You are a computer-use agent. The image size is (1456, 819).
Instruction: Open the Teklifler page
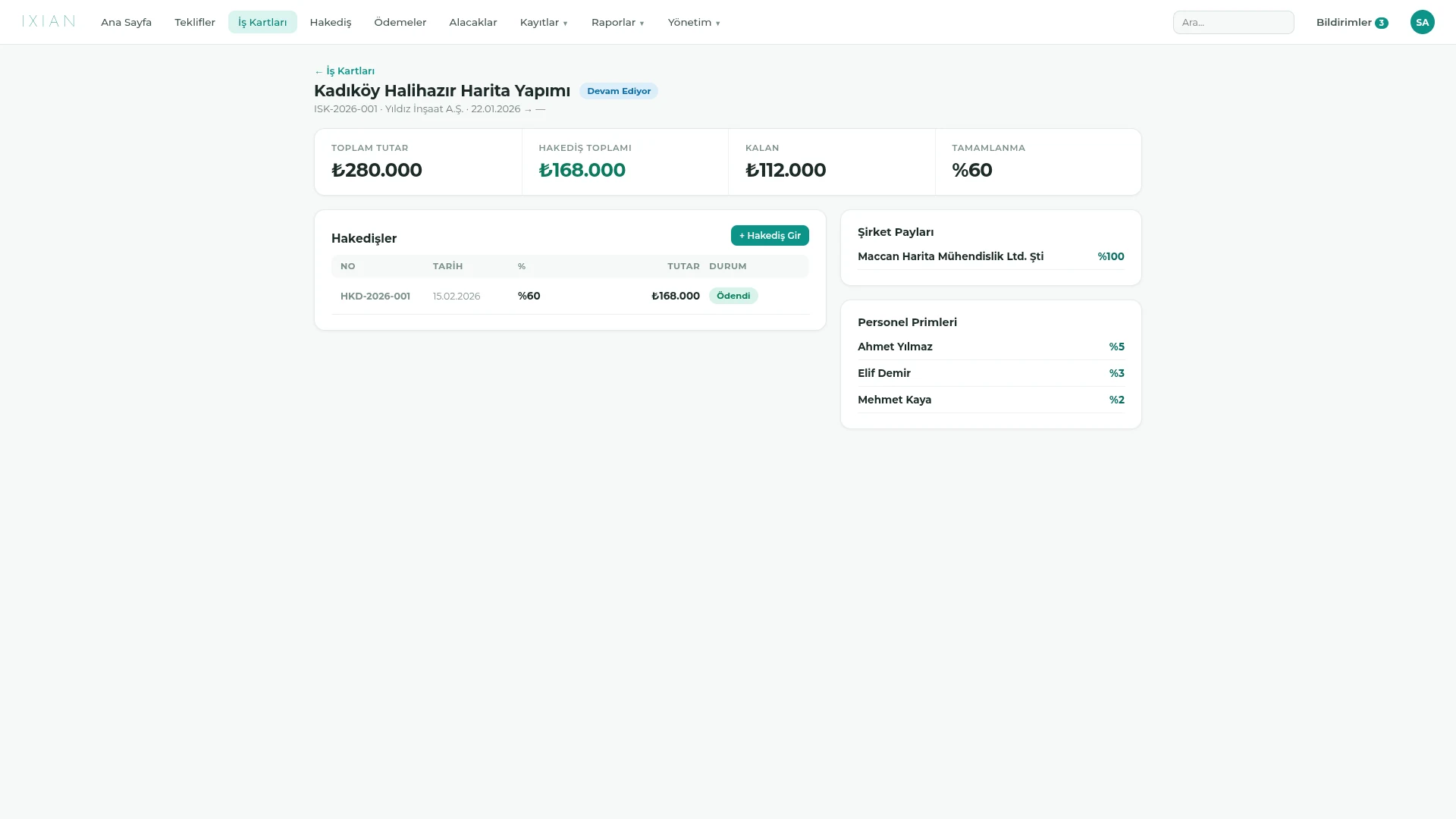coord(195,22)
